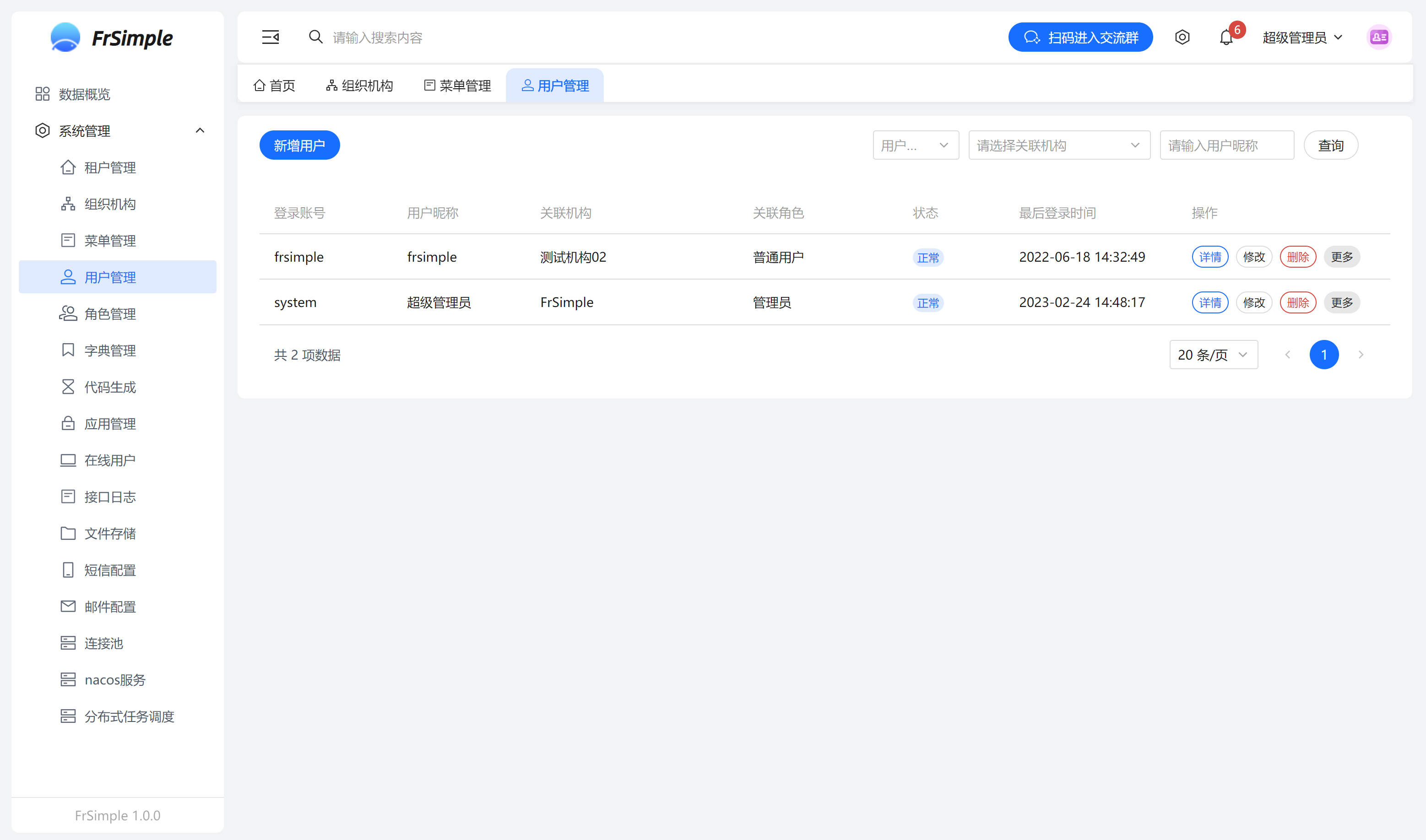Click the 请输入用户昵称 input field
Viewport: 1426px width, 840px height.
(1226, 145)
